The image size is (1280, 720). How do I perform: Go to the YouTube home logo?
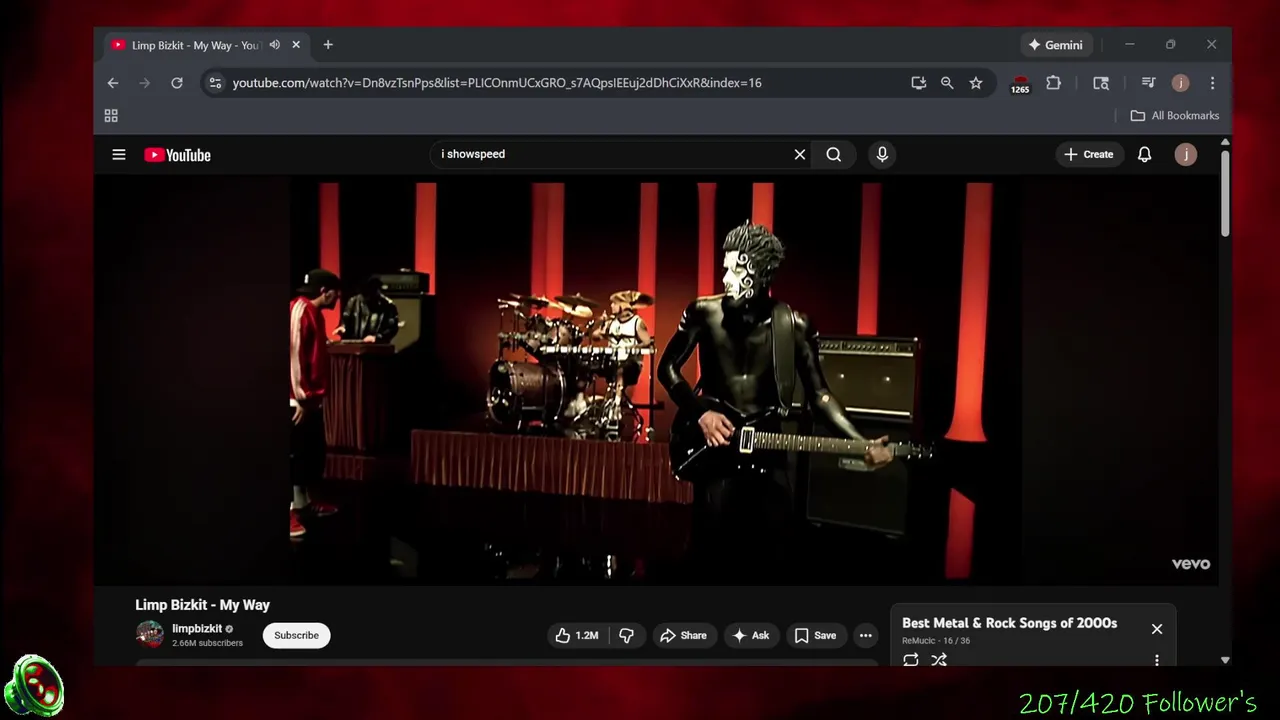point(177,155)
